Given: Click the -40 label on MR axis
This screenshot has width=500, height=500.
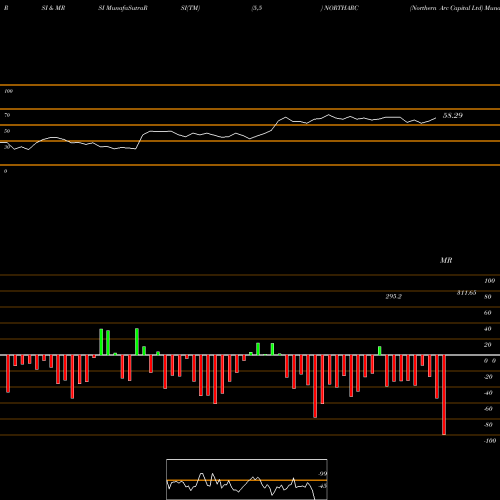Looking at the screenshot, I should (488, 393).
